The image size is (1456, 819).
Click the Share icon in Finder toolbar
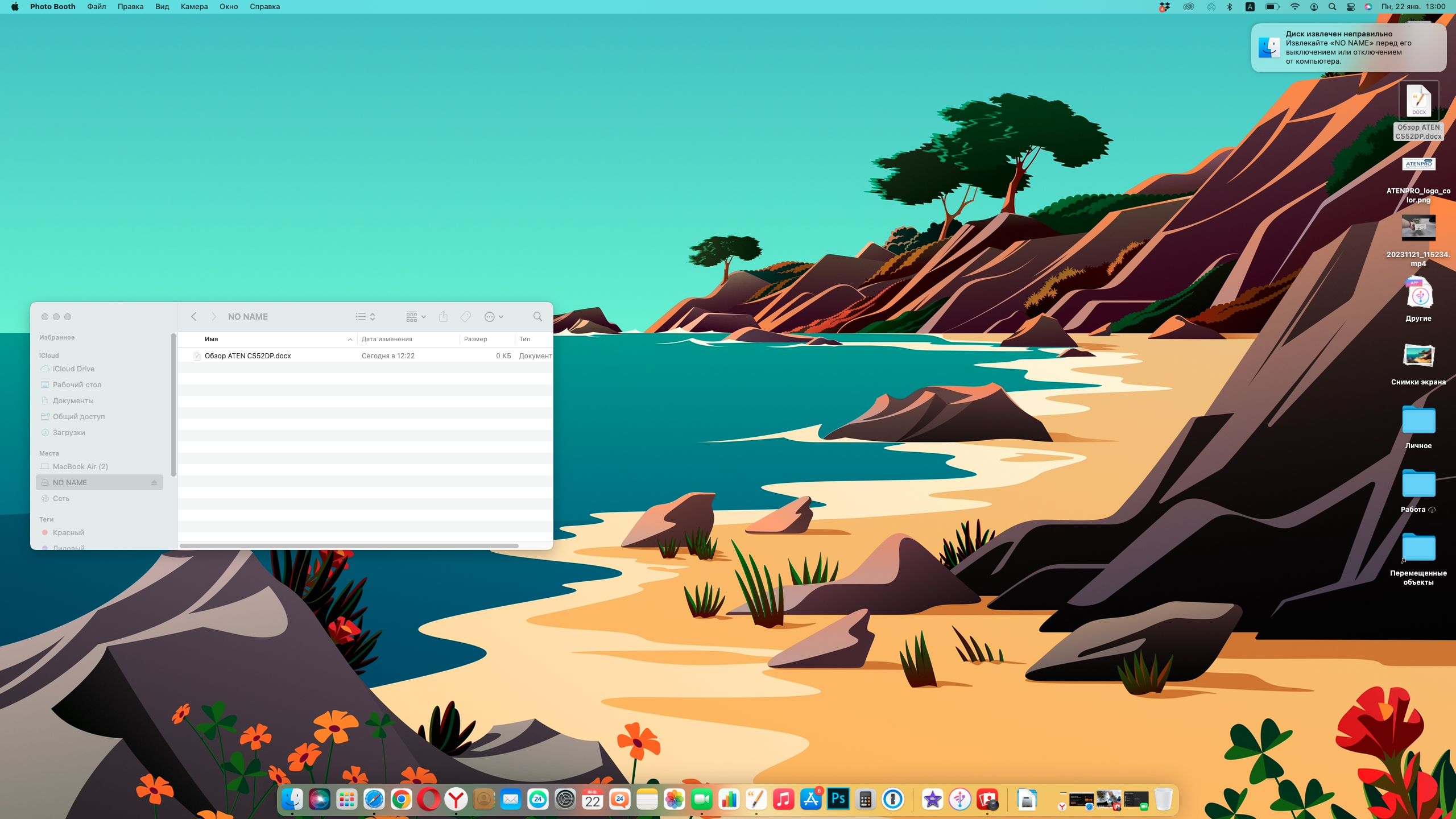(443, 317)
